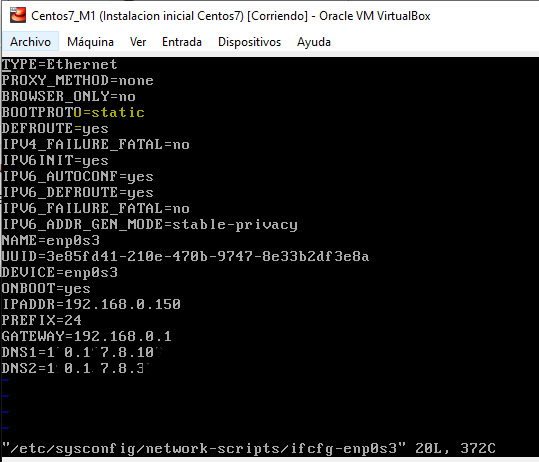Image resolution: width=539 pixels, height=462 pixels.
Task: Click the NAME=enp0s3 line
Action: 51,240
